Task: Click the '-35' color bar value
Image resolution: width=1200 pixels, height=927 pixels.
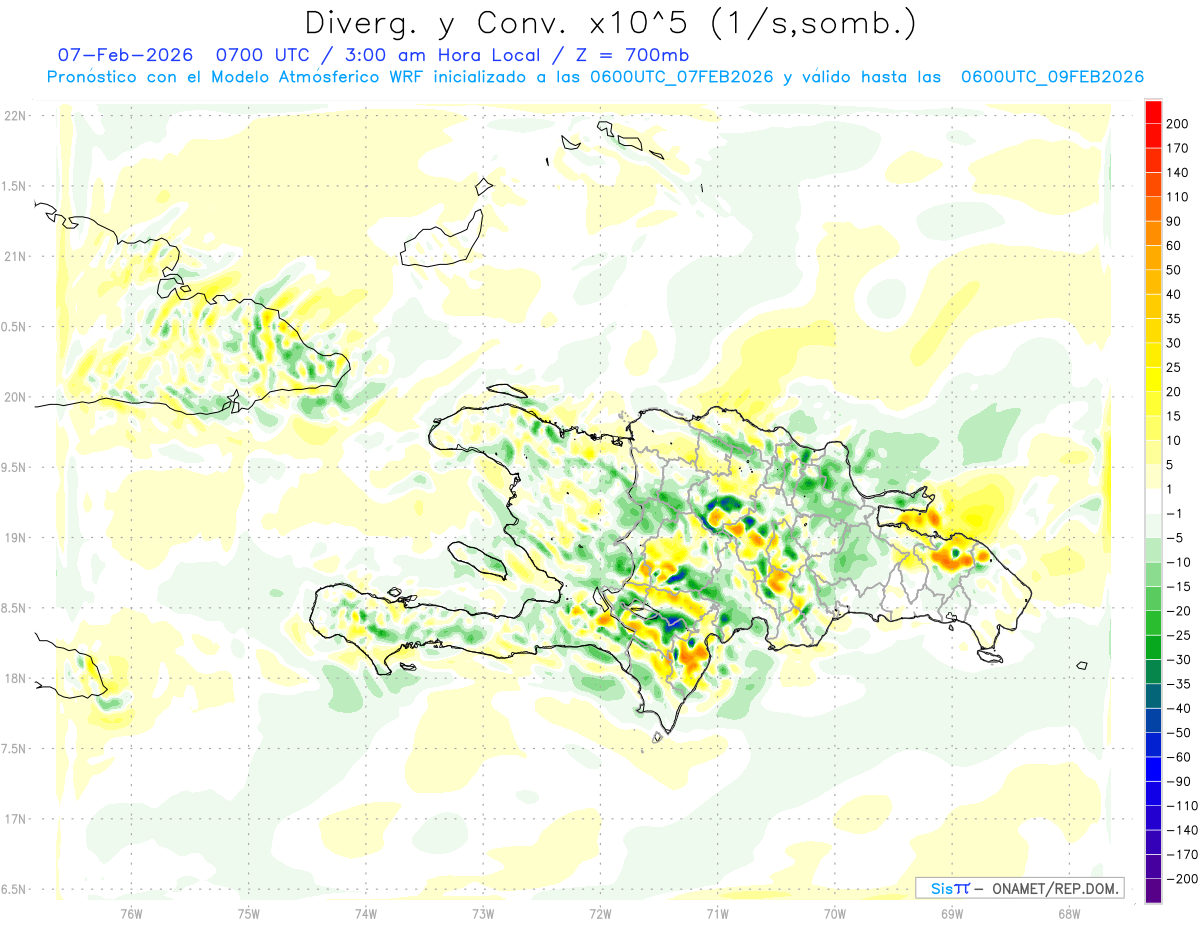Action: click(x=1177, y=685)
